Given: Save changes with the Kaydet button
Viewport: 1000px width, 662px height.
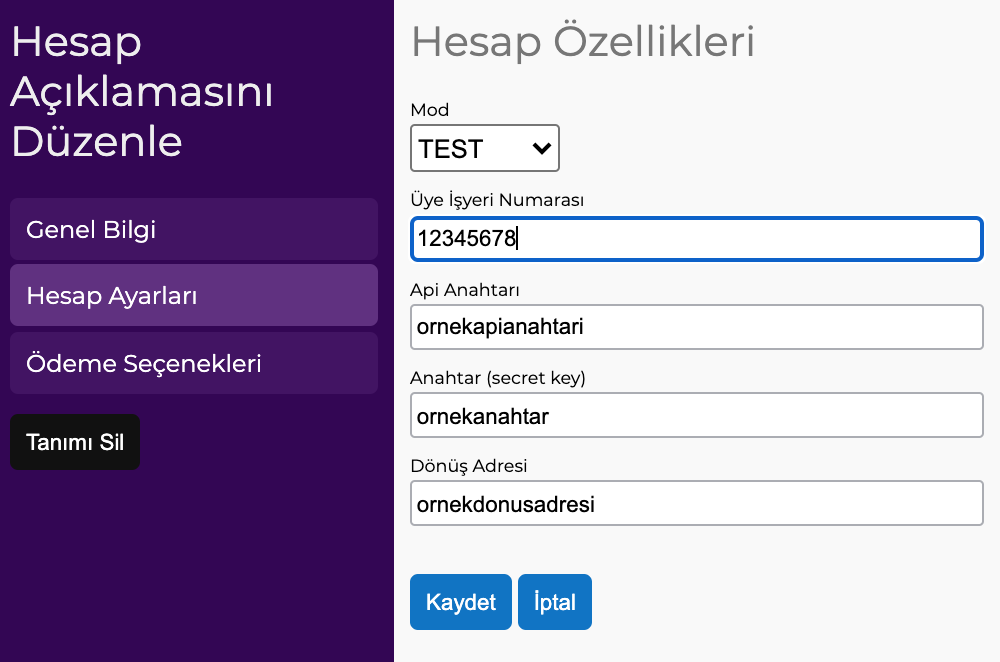Looking at the screenshot, I should (460, 602).
